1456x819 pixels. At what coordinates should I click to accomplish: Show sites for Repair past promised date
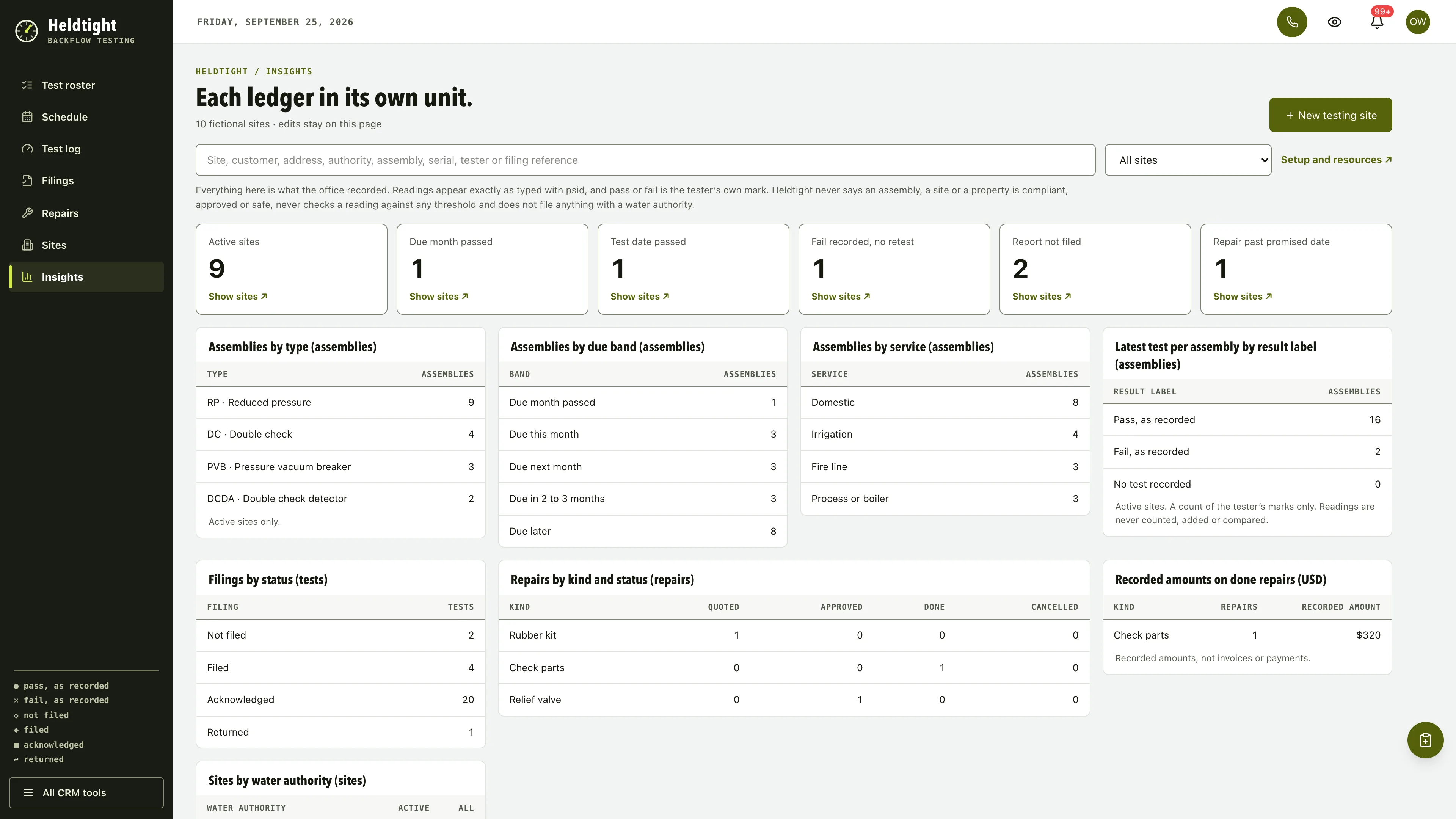point(1243,296)
